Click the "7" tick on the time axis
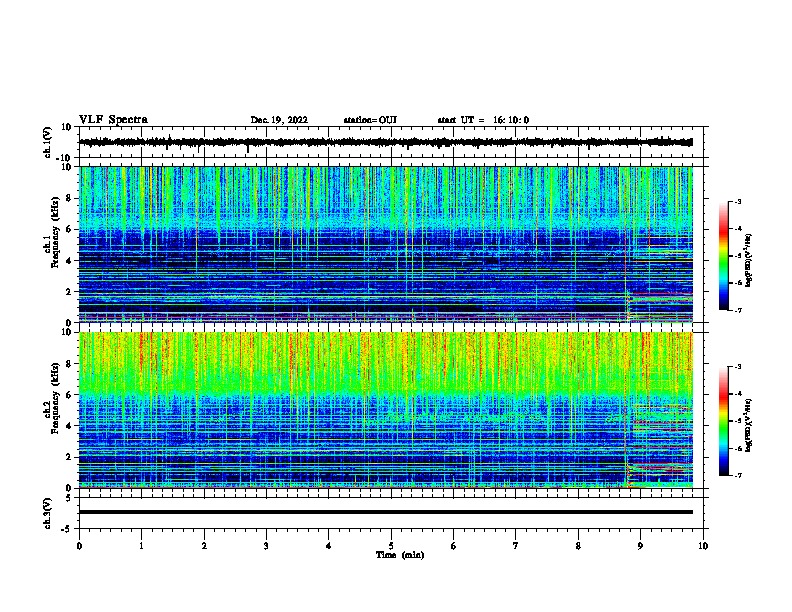 coord(516,546)
